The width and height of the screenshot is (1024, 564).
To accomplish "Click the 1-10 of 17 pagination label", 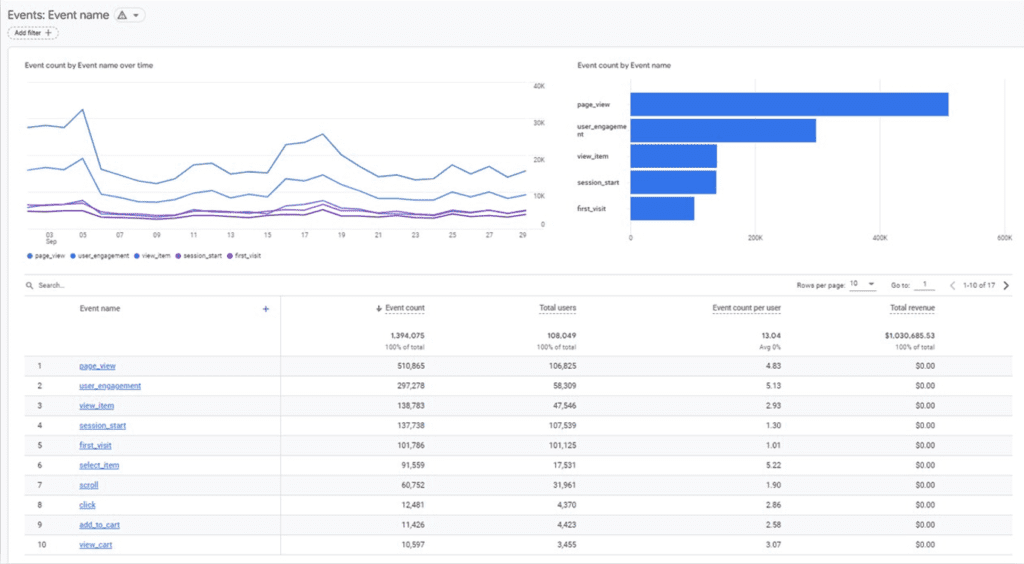I will coord(979,285).
